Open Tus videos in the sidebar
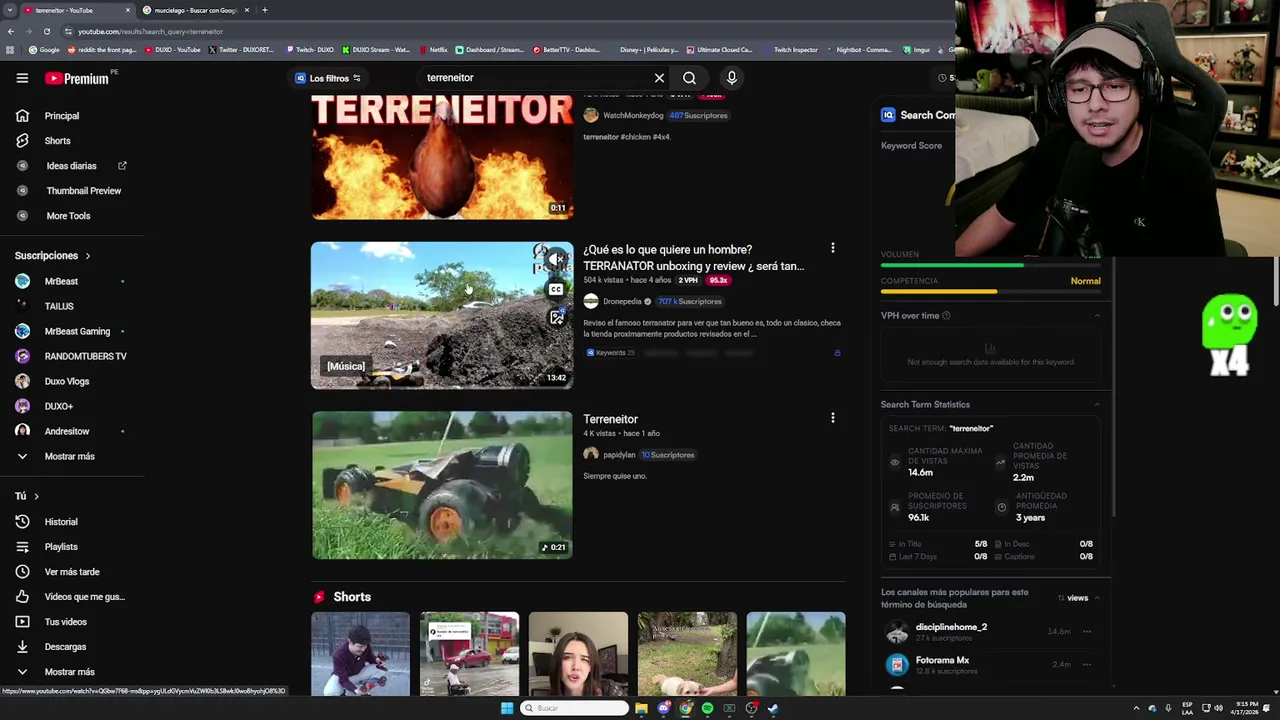Viewport: 1280px width, 720px height. tap(65, 622)
